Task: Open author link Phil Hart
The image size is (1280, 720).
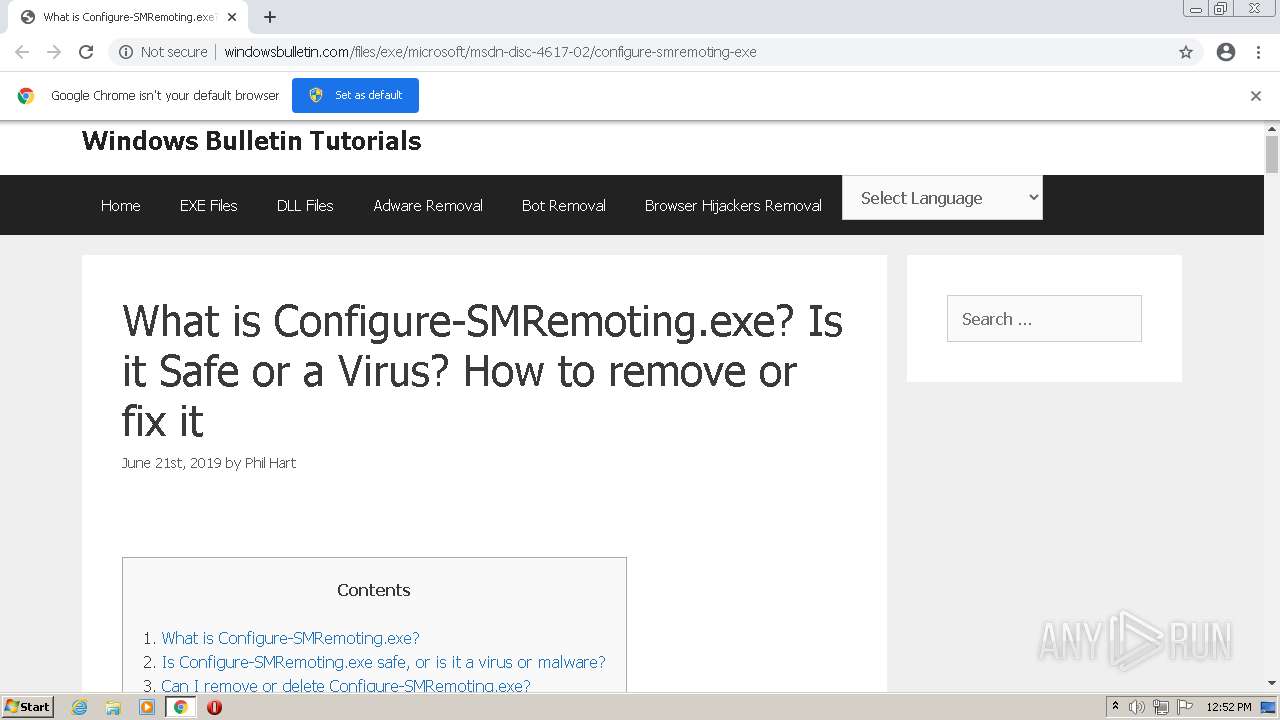Action: coord(270,463)
